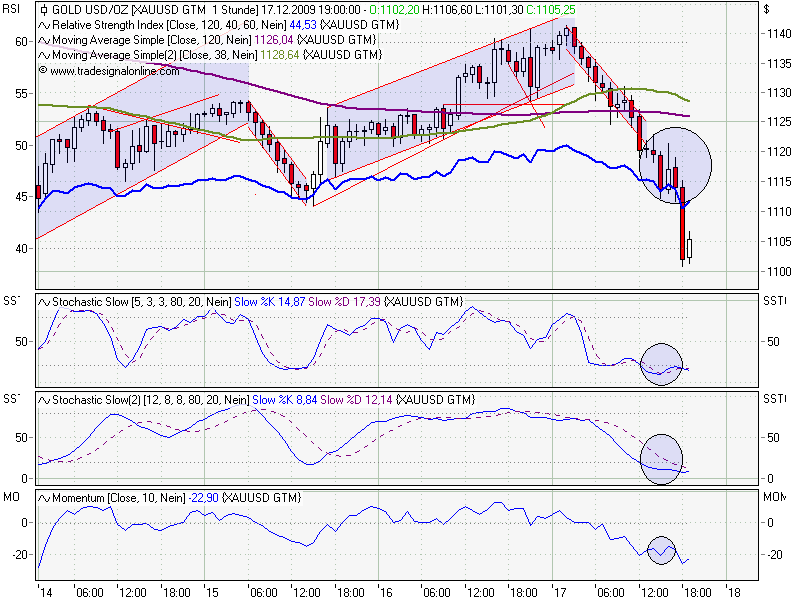Select the GOLD USD/OZ chart title
The height and width of the screenshot is (600, 800).
91,10
